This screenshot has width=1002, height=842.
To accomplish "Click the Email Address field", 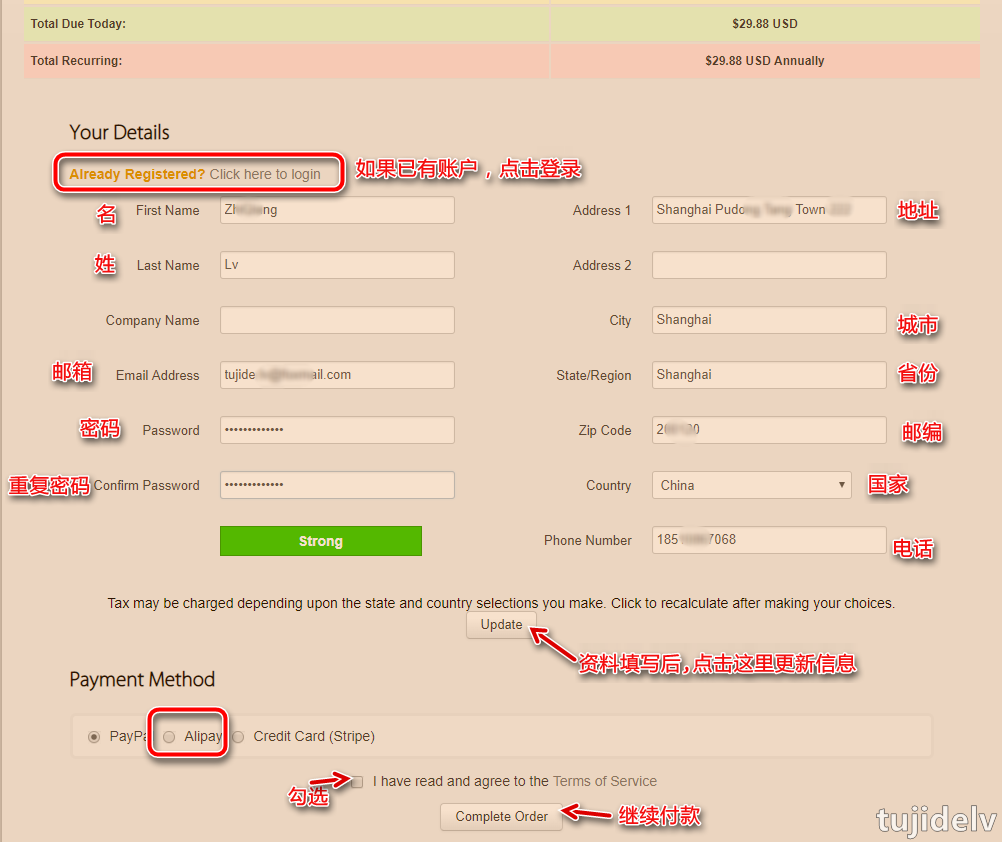I will pyautogui.click(x=337, y=375).
